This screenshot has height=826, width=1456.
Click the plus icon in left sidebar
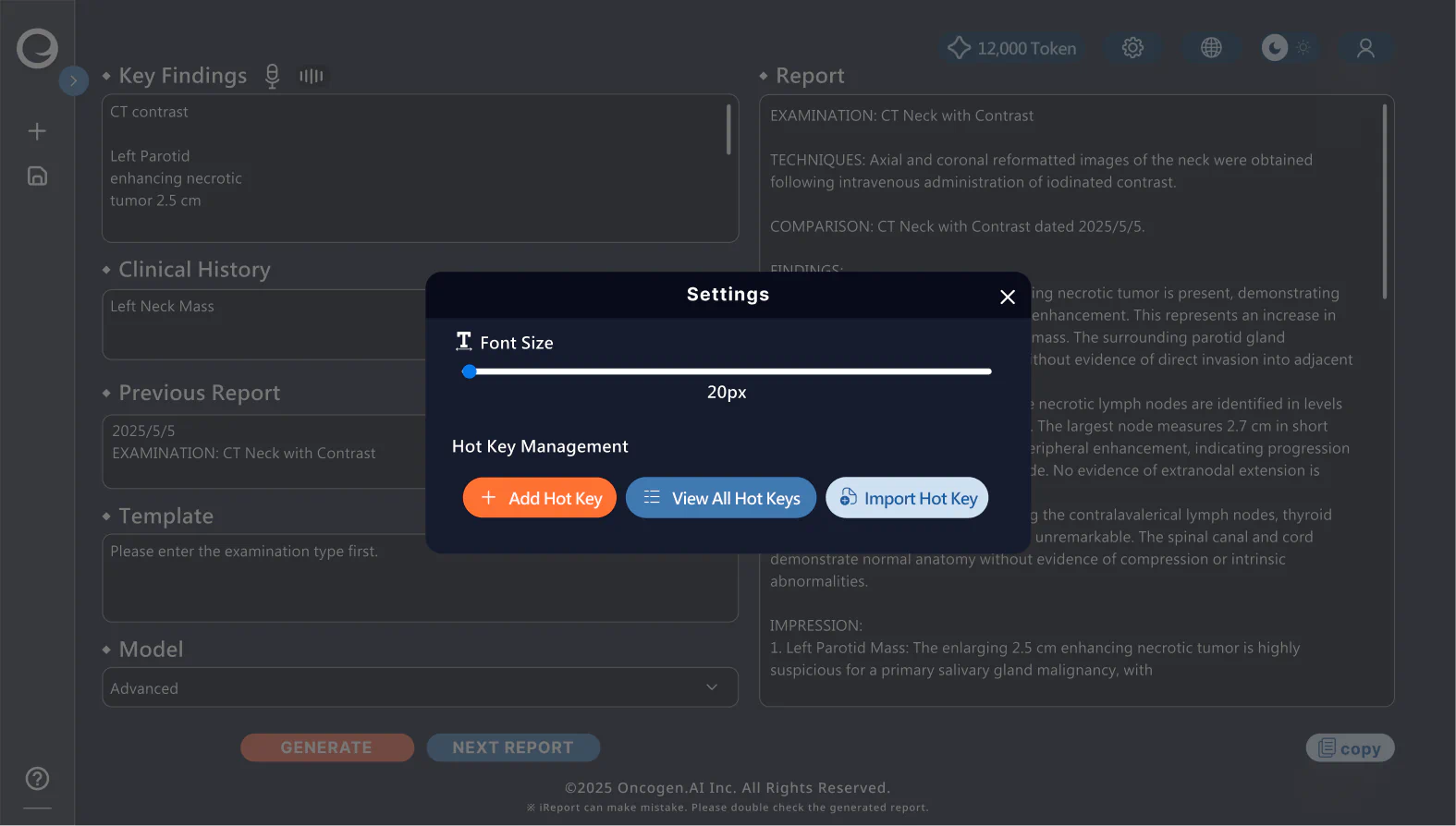point(37,131)
